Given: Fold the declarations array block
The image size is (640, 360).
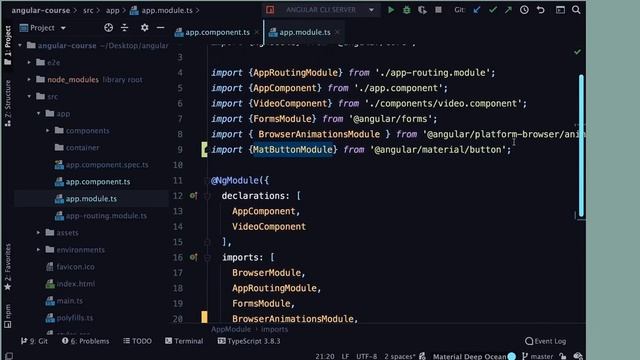Looking at the screenshot, I should [207, 196].
